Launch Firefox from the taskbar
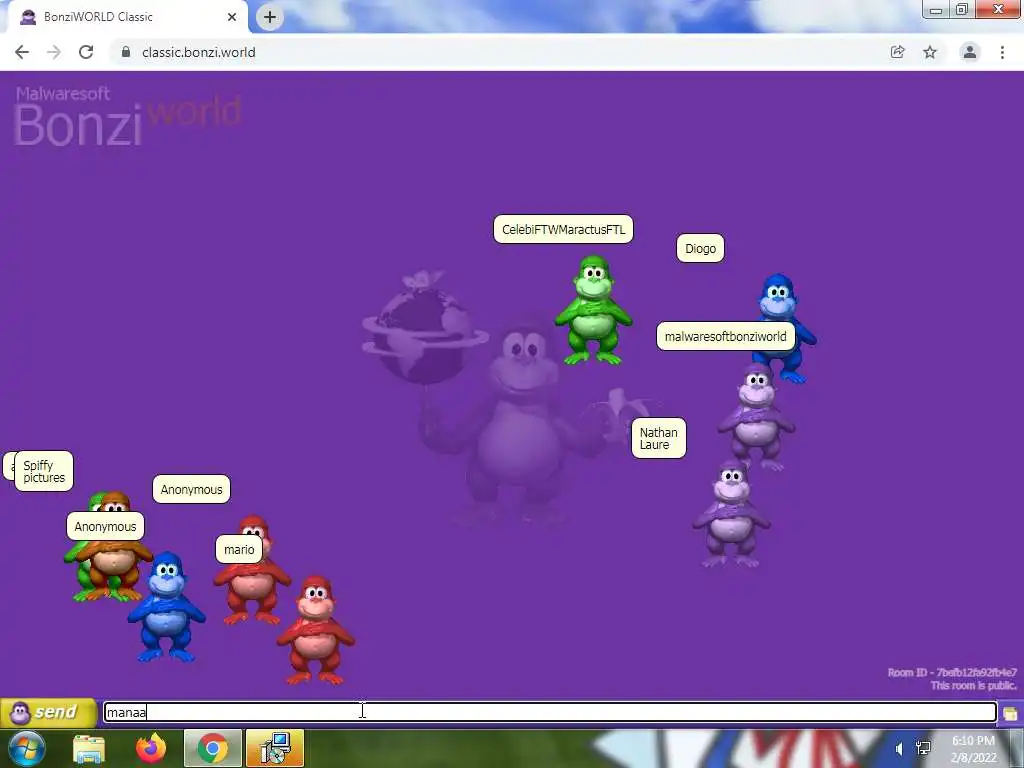Viewport: 1024px width, 768px height. pyautogui.click(x=151, y=748)
